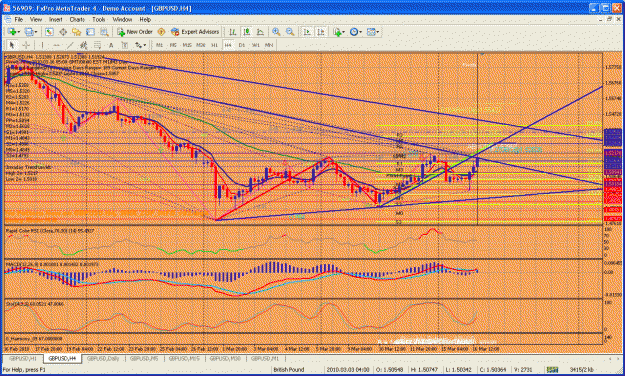Open the View menu

tap(36, 19)
